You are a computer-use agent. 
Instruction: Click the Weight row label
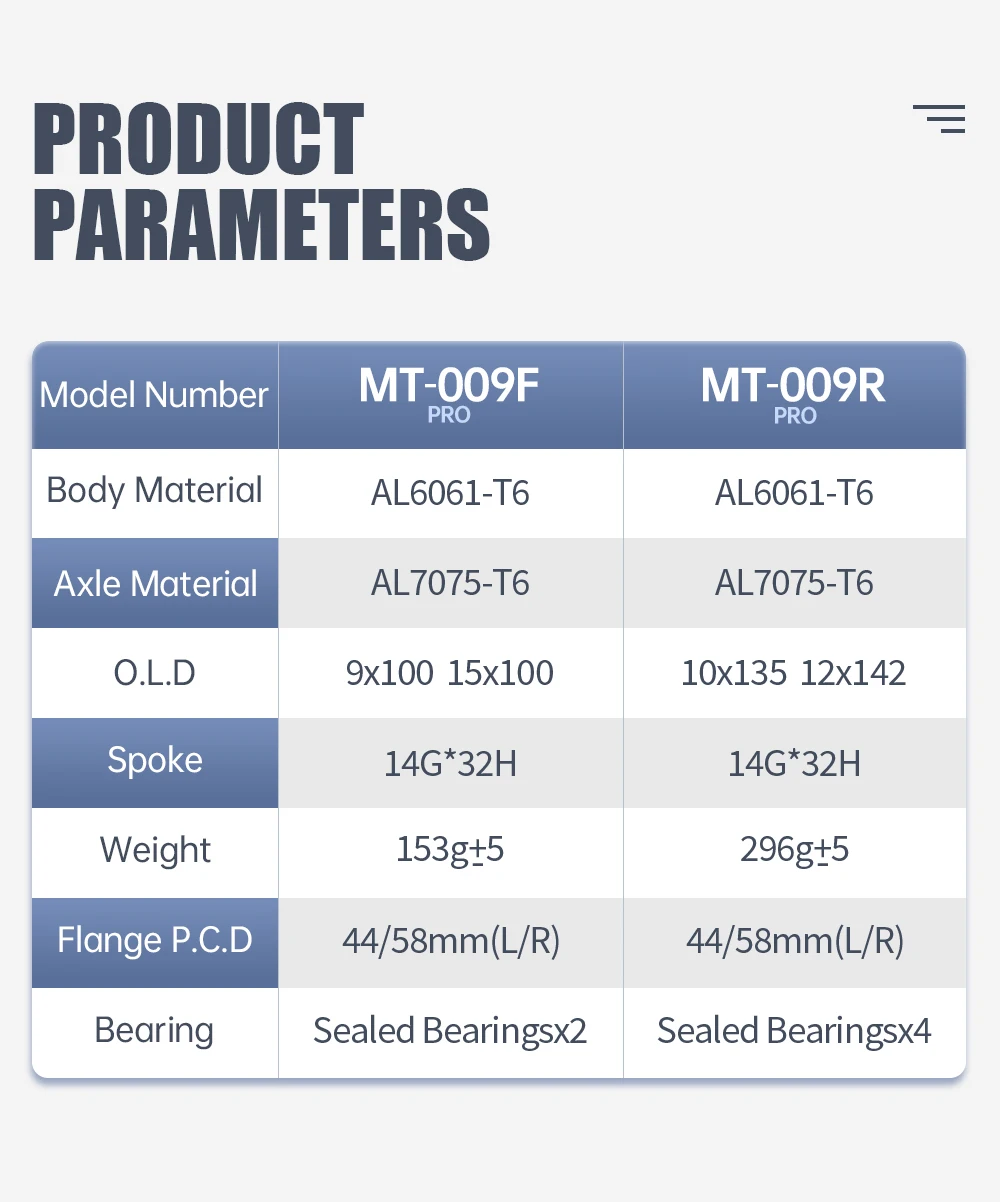pos(155,850)
